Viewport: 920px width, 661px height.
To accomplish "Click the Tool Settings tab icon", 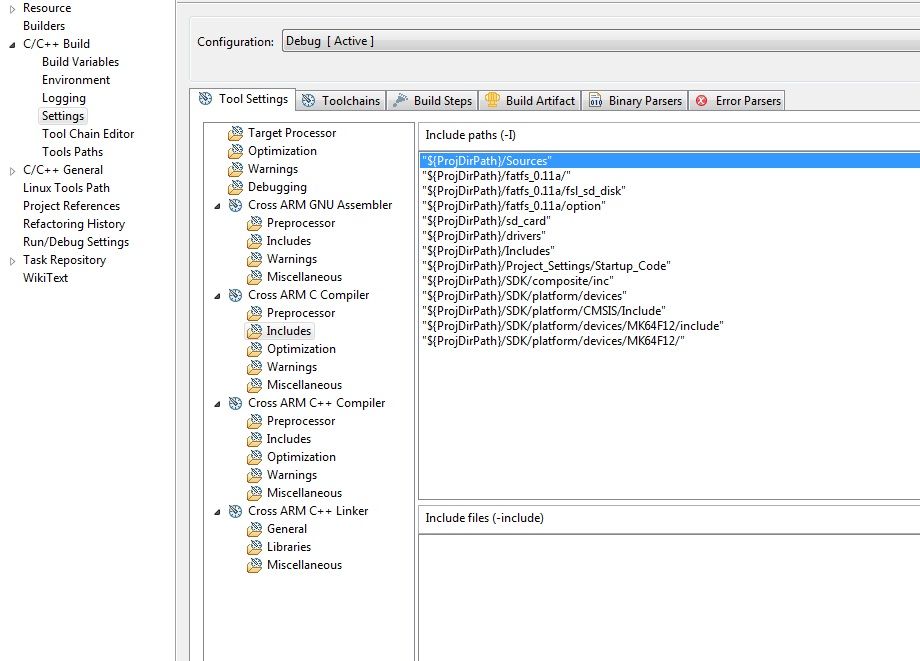I will pos(205,99).
